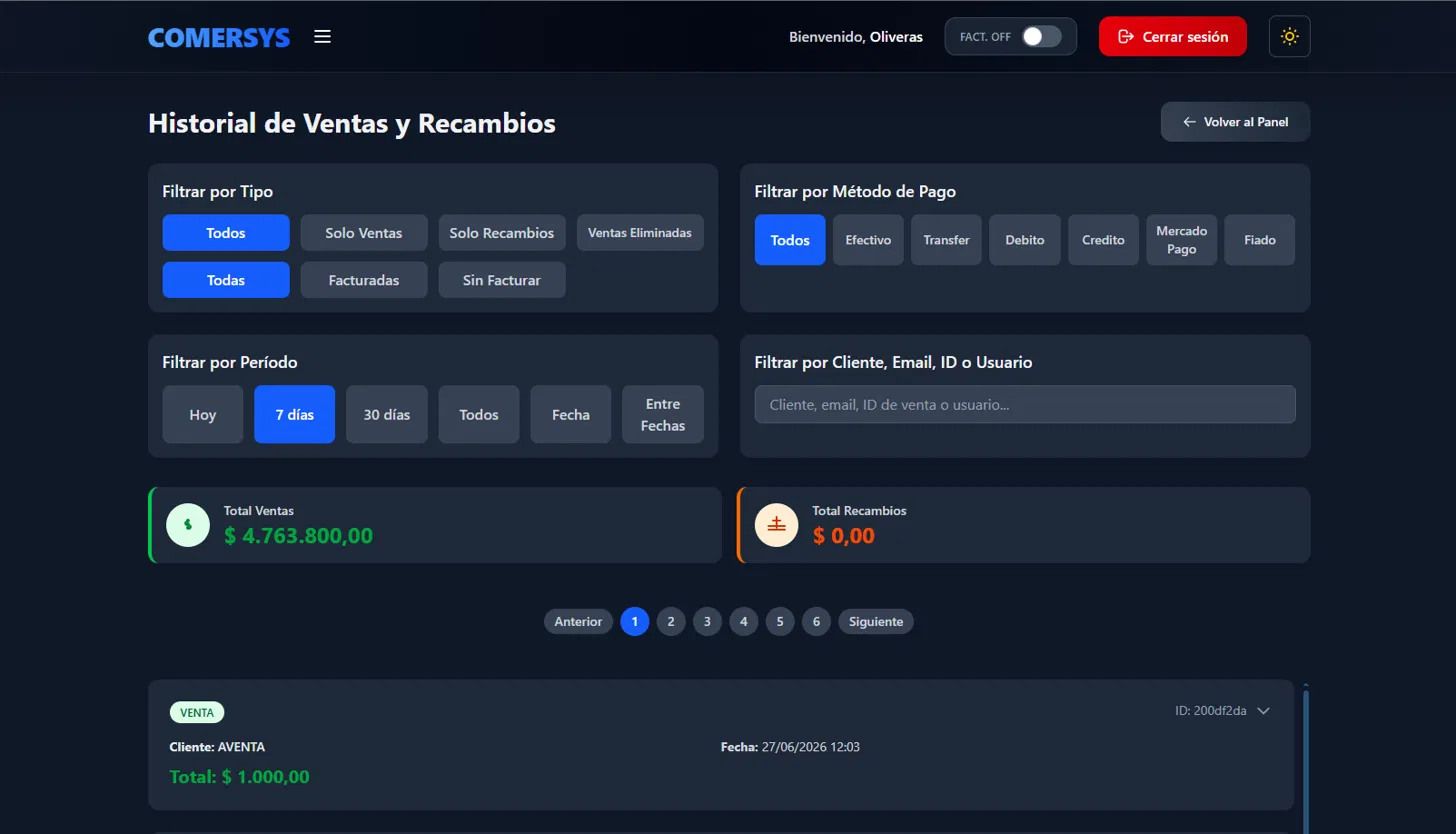Click the Total Recambios plus-minus icon
This screenshot has height=834, width=1456.
point(777,525)
